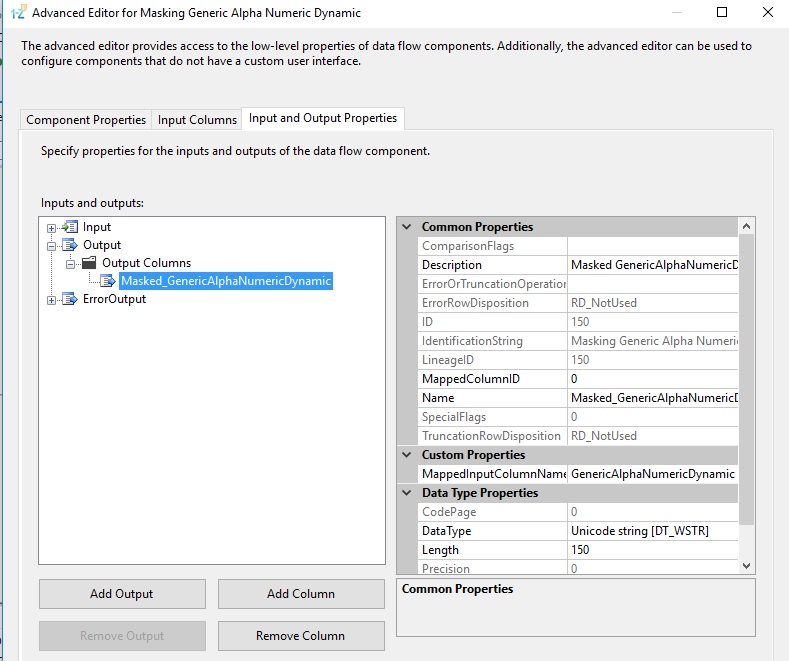Edit the Length property value 150
The image size is (789, 661).
click(653, 550)
